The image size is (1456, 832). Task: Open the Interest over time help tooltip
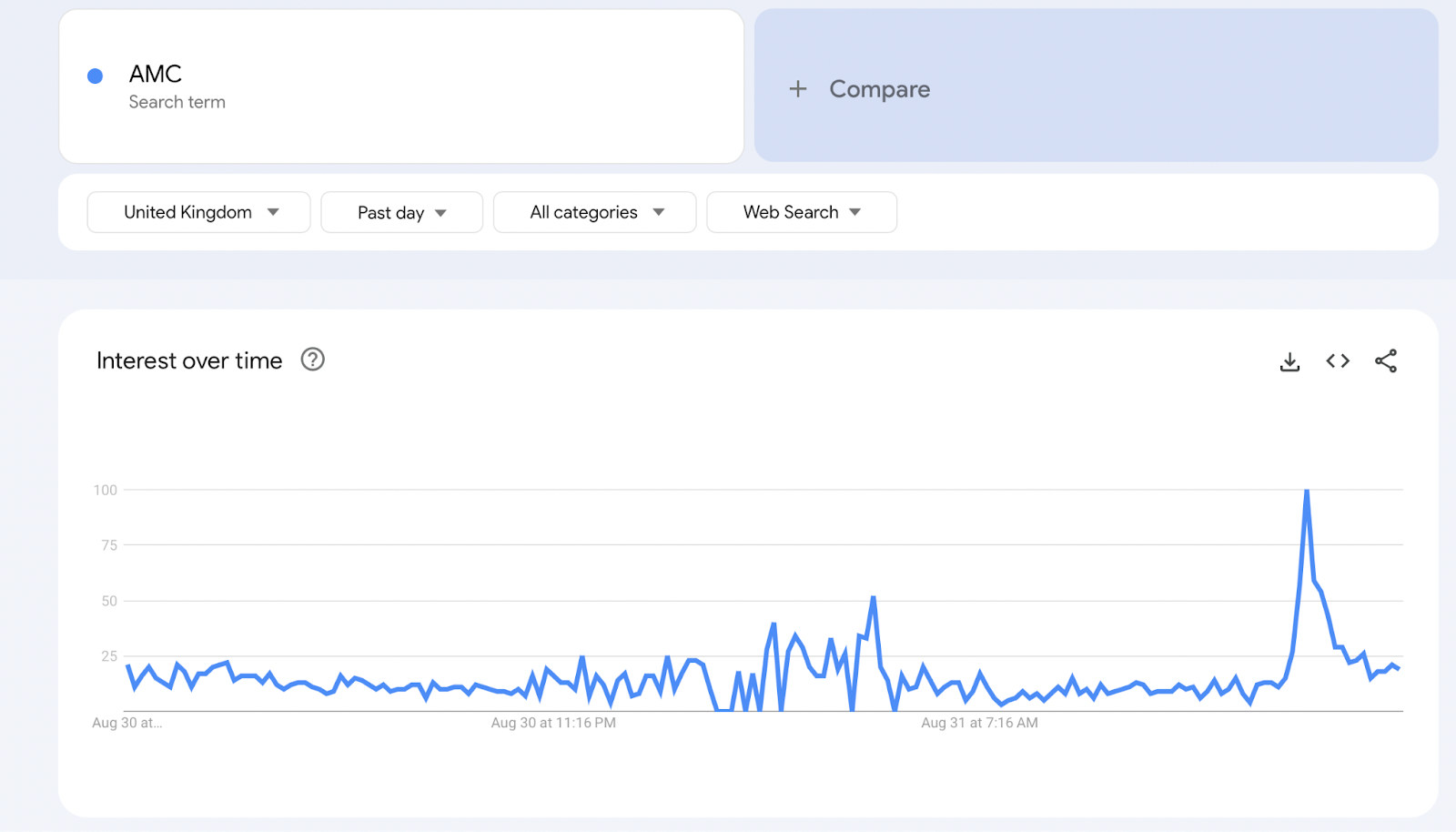pos(313,360)
